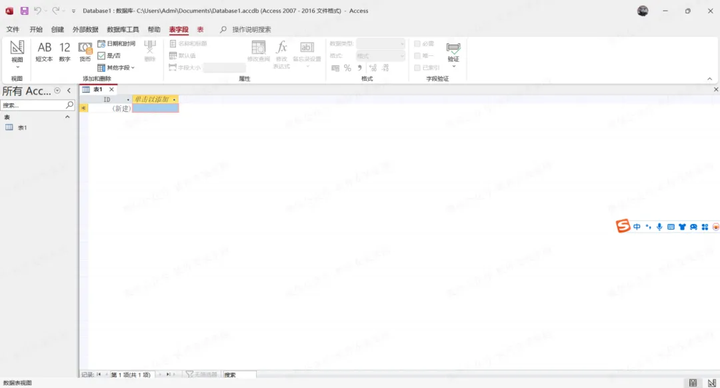This screenshot has width=720, height=388.
Task: Click the 名称和标题 (Name & Caption) item
Action: (x=188, y=44)
